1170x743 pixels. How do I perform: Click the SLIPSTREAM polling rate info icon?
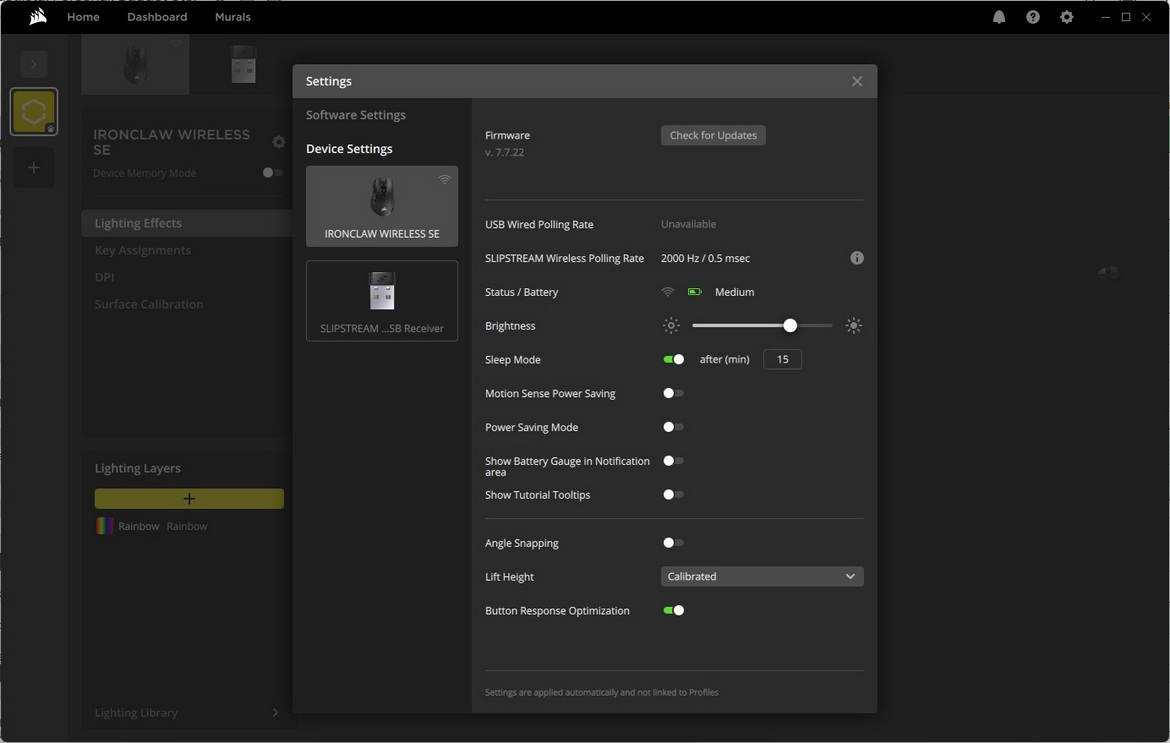(857, 258)
